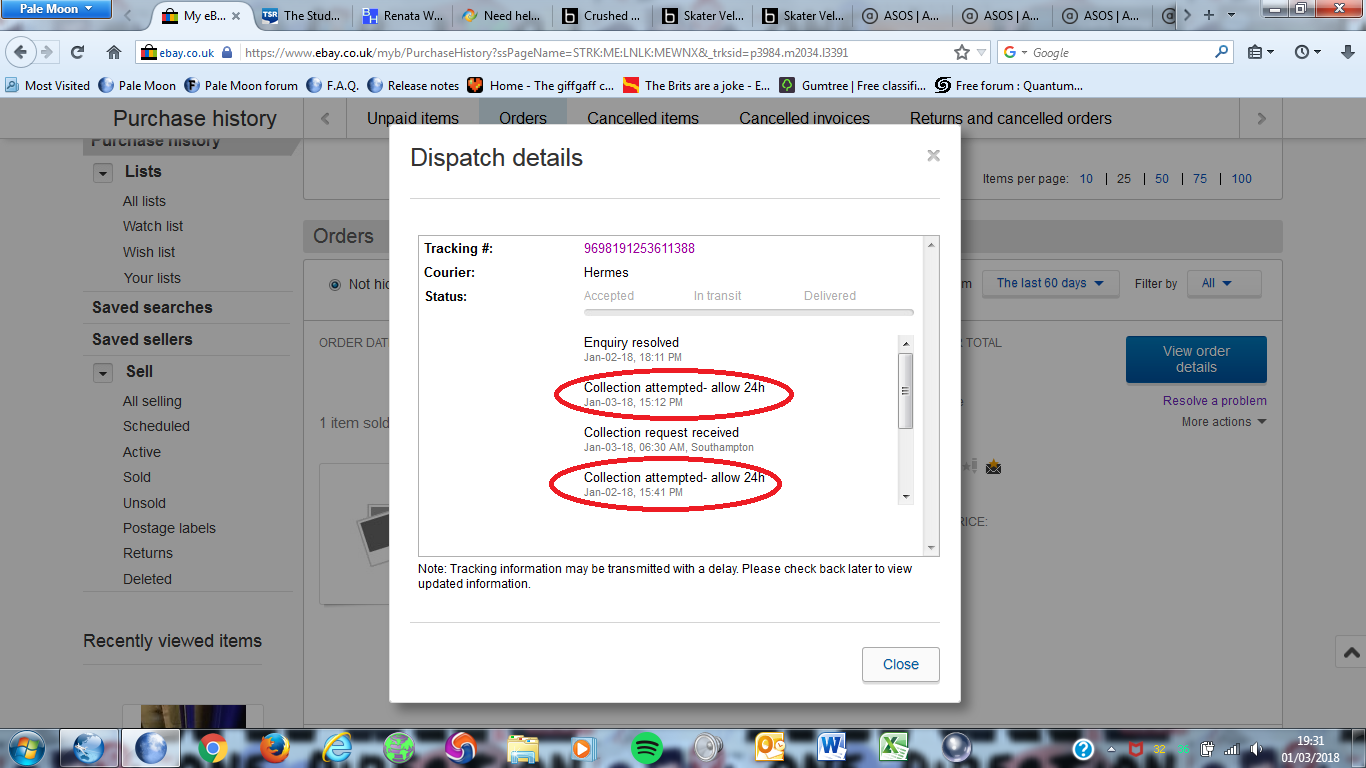Image resolution: width=1366 pixels, height=768 pixels.
Task: Click the View order details button
Action: (1196, 359)
